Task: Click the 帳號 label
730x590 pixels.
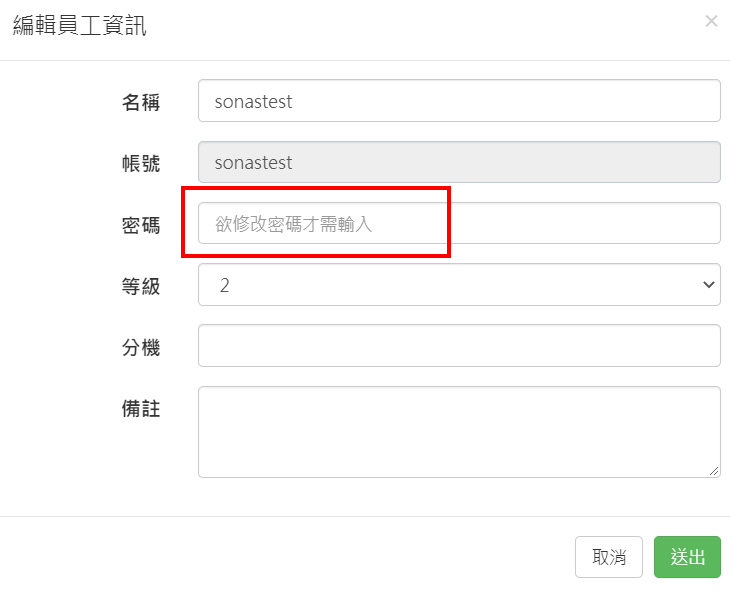Action: click(x=141, y=163)
